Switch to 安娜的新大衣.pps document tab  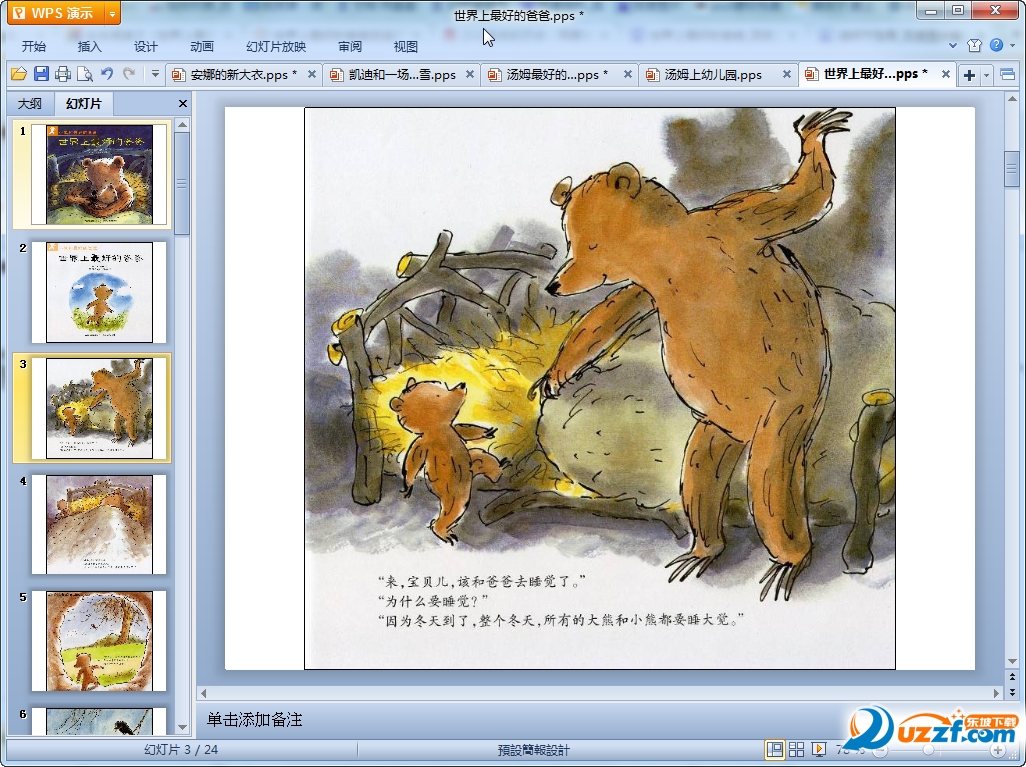(x=243, y=75)
